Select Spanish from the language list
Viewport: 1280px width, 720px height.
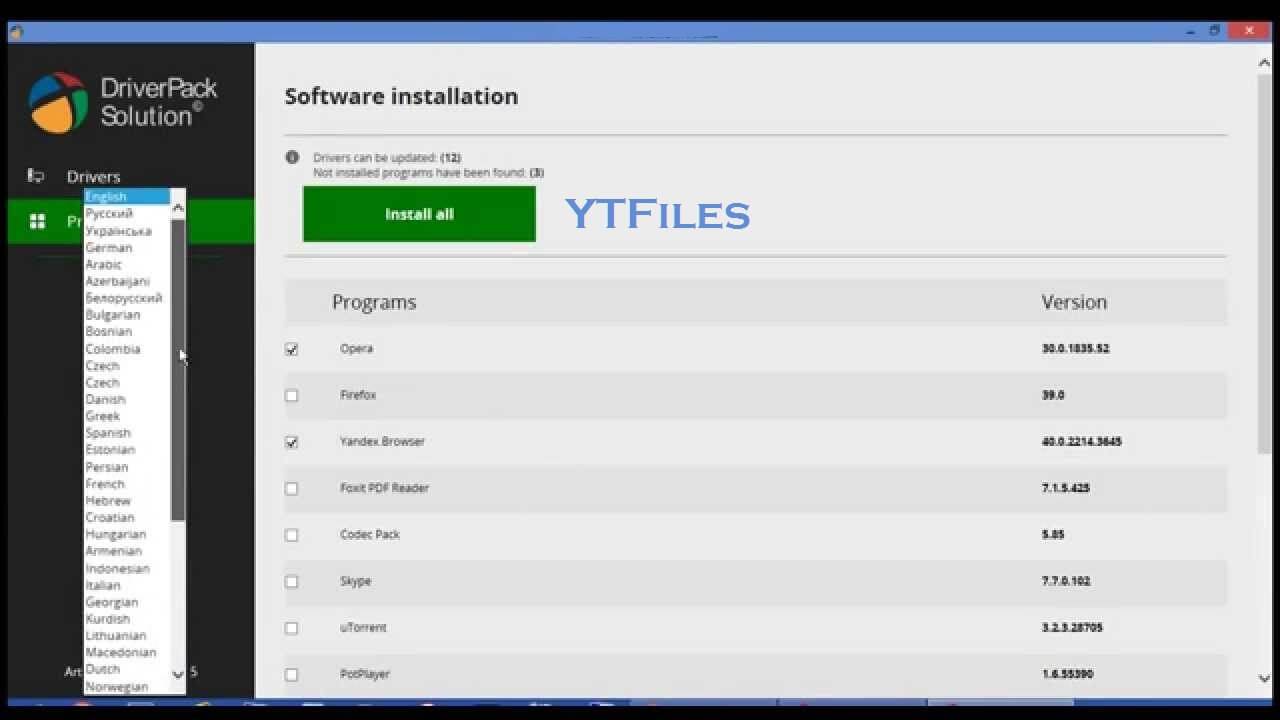point(127,433)
